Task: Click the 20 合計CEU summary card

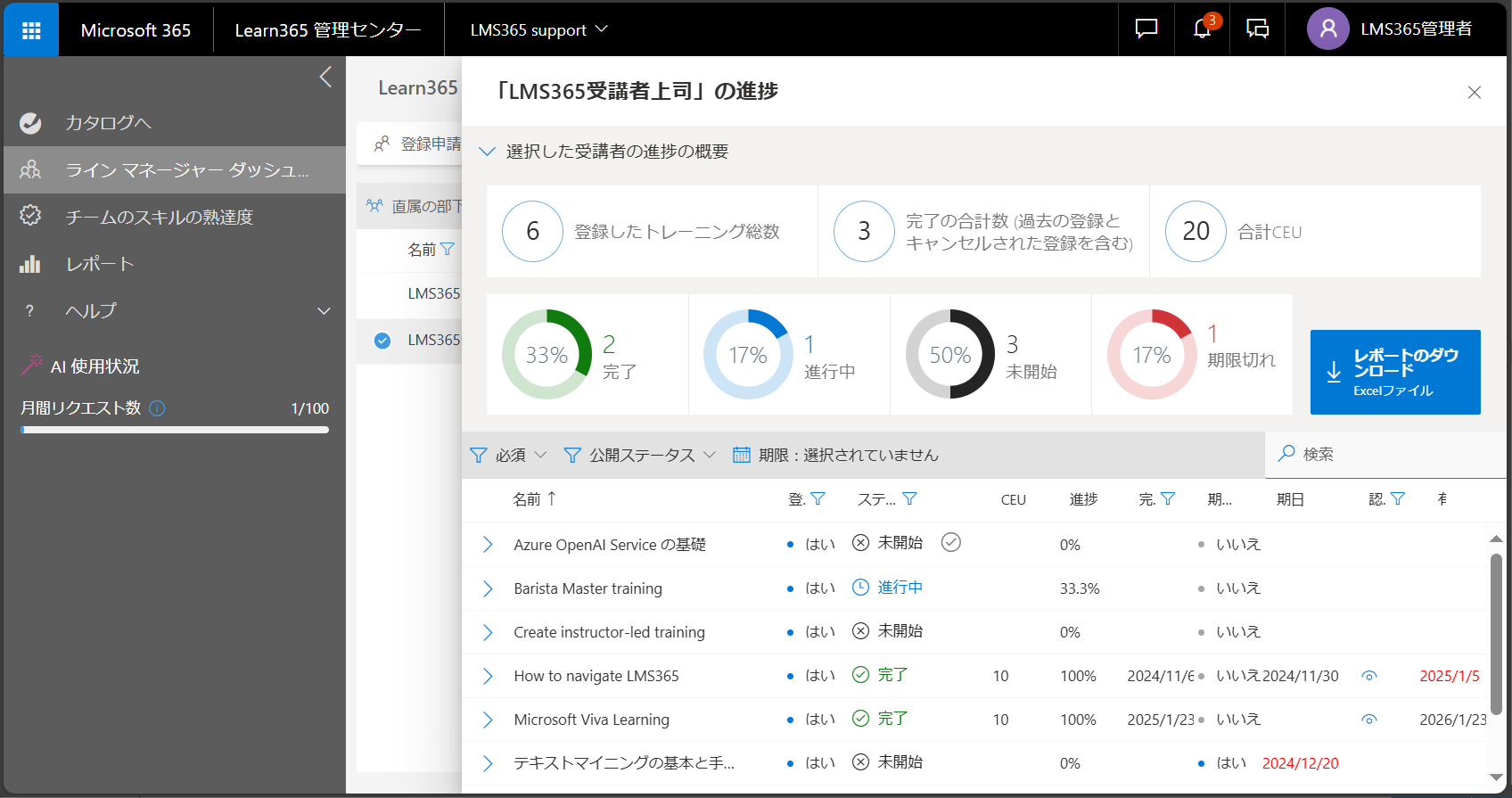Action: 1315,232
